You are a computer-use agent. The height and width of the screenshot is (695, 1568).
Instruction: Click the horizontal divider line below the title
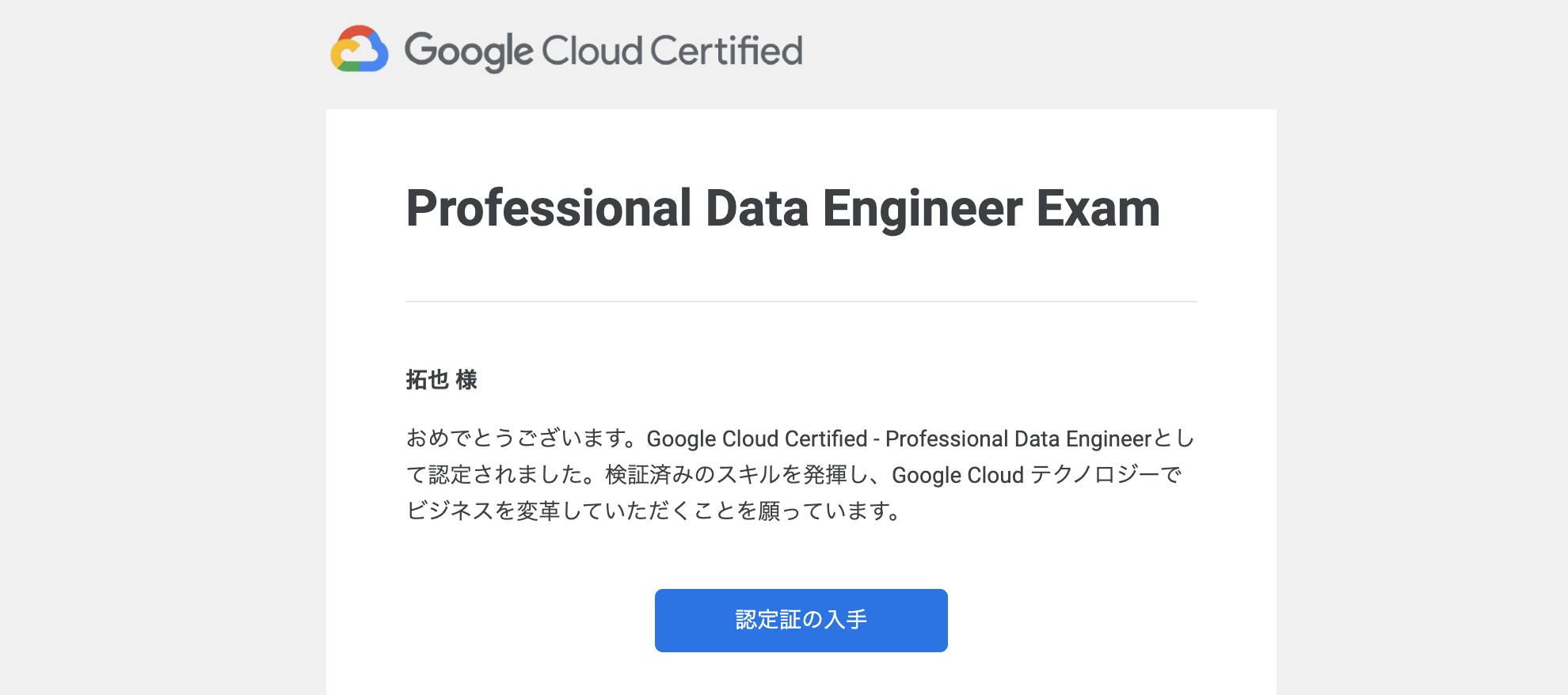click(x=801, y=302)
